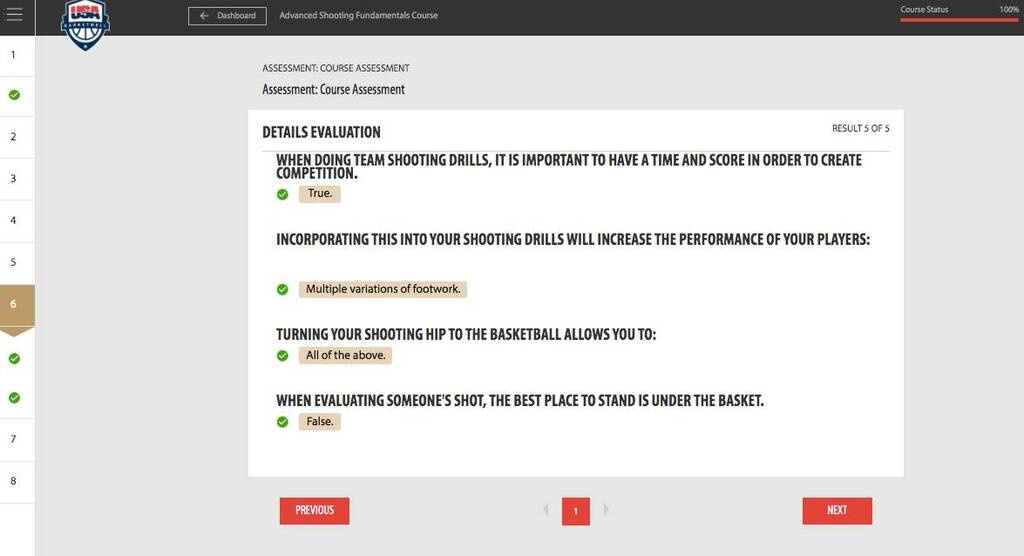The width and height of the screenshot is (1024, 556).
Task: Select the True answer chip
Action: pos(320,194)
